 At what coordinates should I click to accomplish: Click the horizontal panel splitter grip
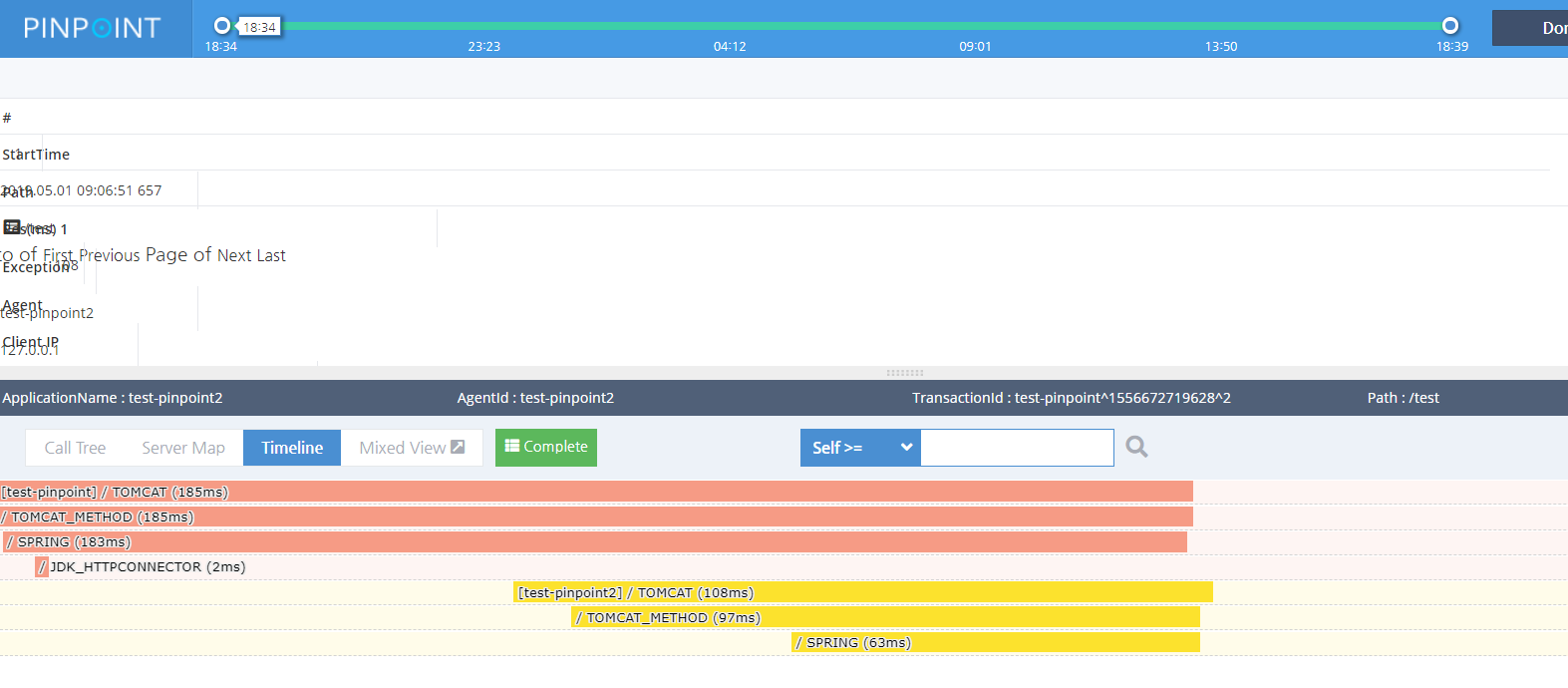pyautogui.click(x=905, y=373)
